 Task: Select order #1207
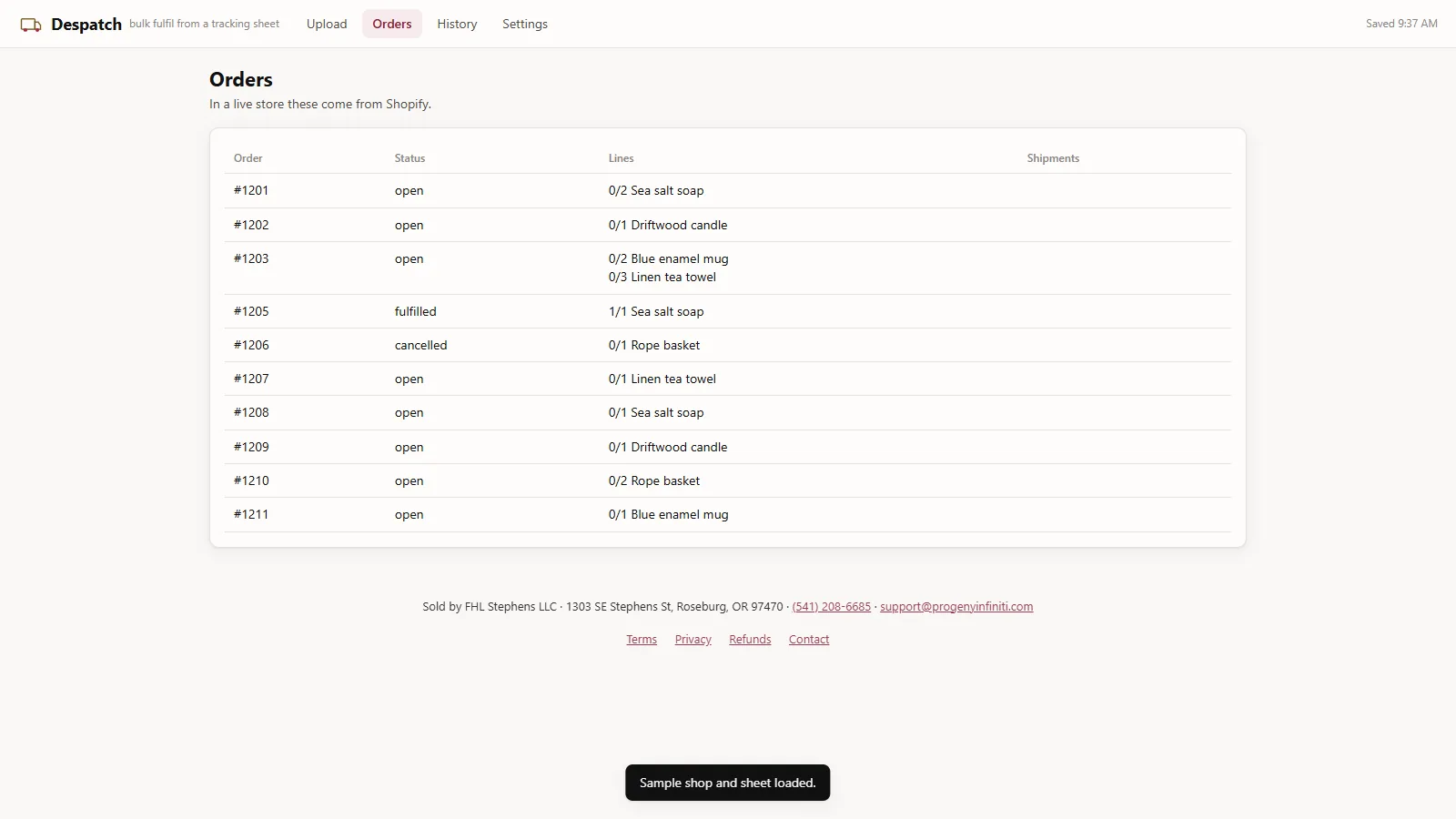(x=251, y=379)
